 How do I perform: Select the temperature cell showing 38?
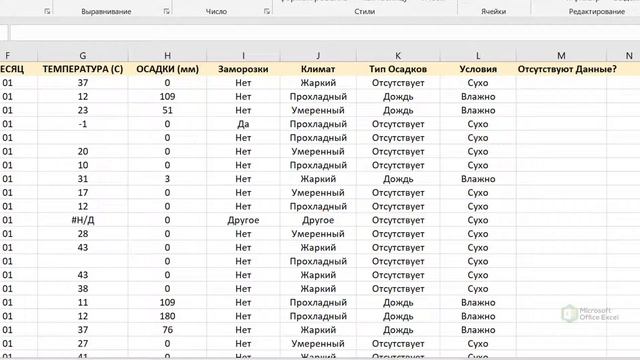click(x=83, y=289)
